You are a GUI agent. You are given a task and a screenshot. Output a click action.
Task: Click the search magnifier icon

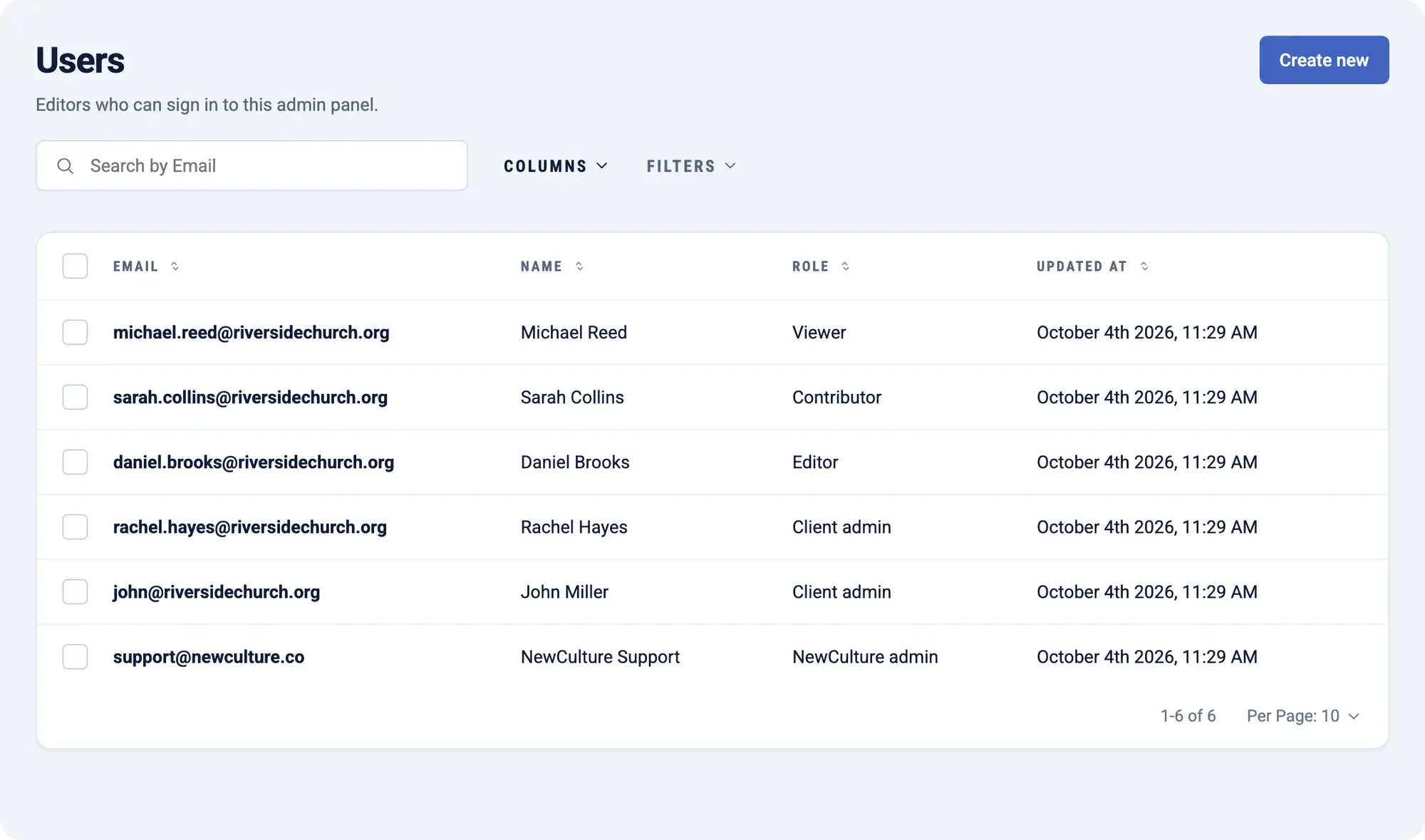click(x=66, y=166)
